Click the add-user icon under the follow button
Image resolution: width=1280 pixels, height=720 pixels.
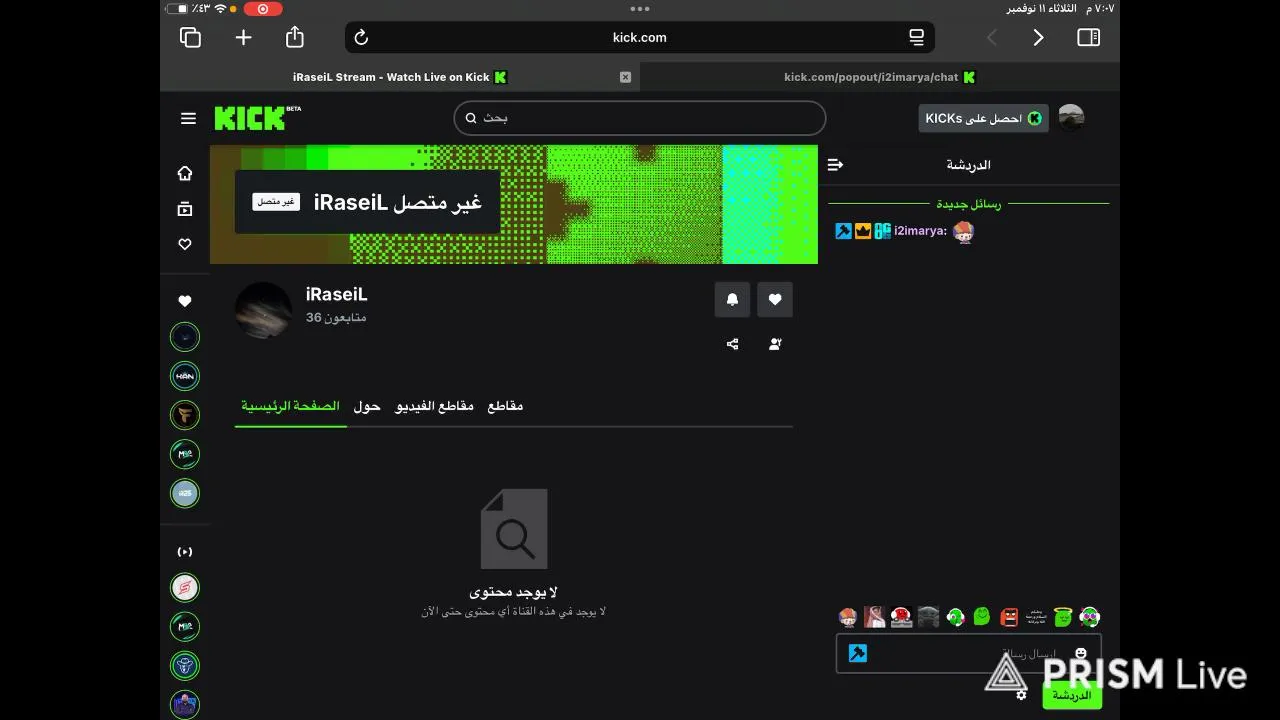(x=775, y=344)
